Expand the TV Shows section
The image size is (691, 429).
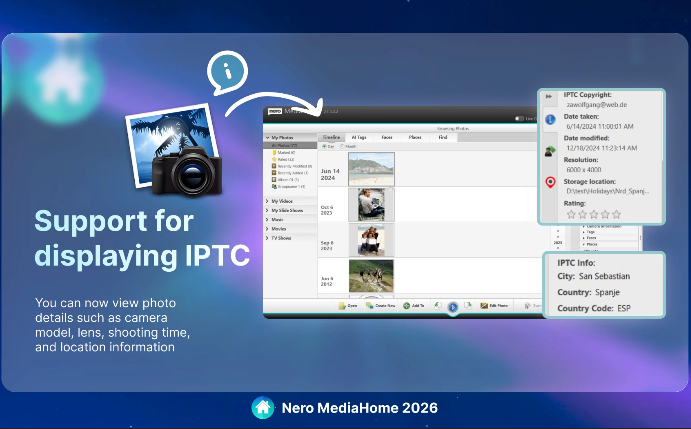(x=267, y=238)
